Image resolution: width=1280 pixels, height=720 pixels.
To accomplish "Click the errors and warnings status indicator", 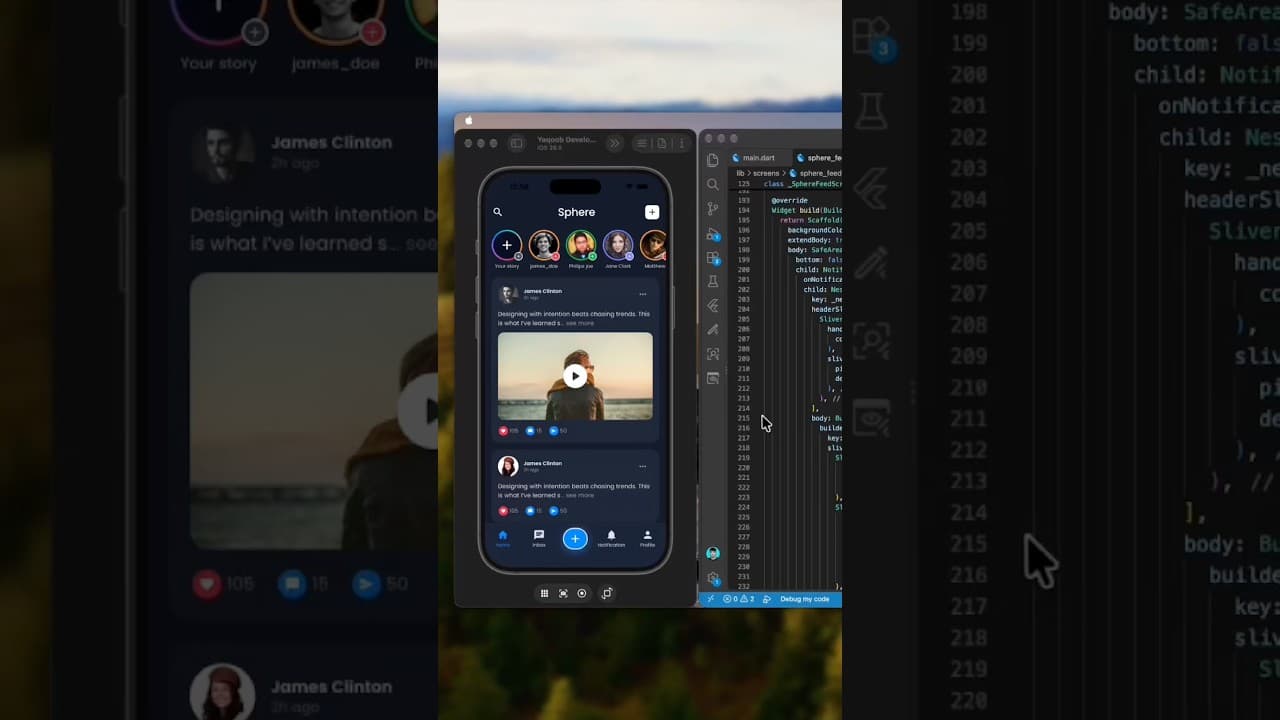I will pyautogui.click(x=739, y=599).
